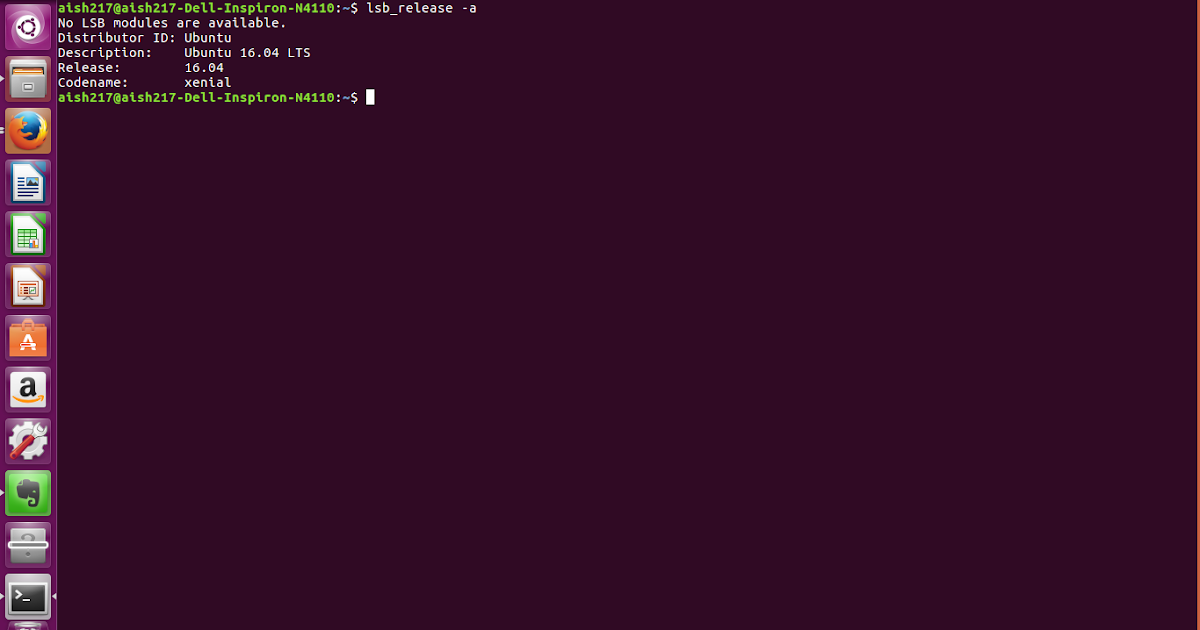
Task: Launch LibreOffice Writer from launcher
Action: pos(28,183)
